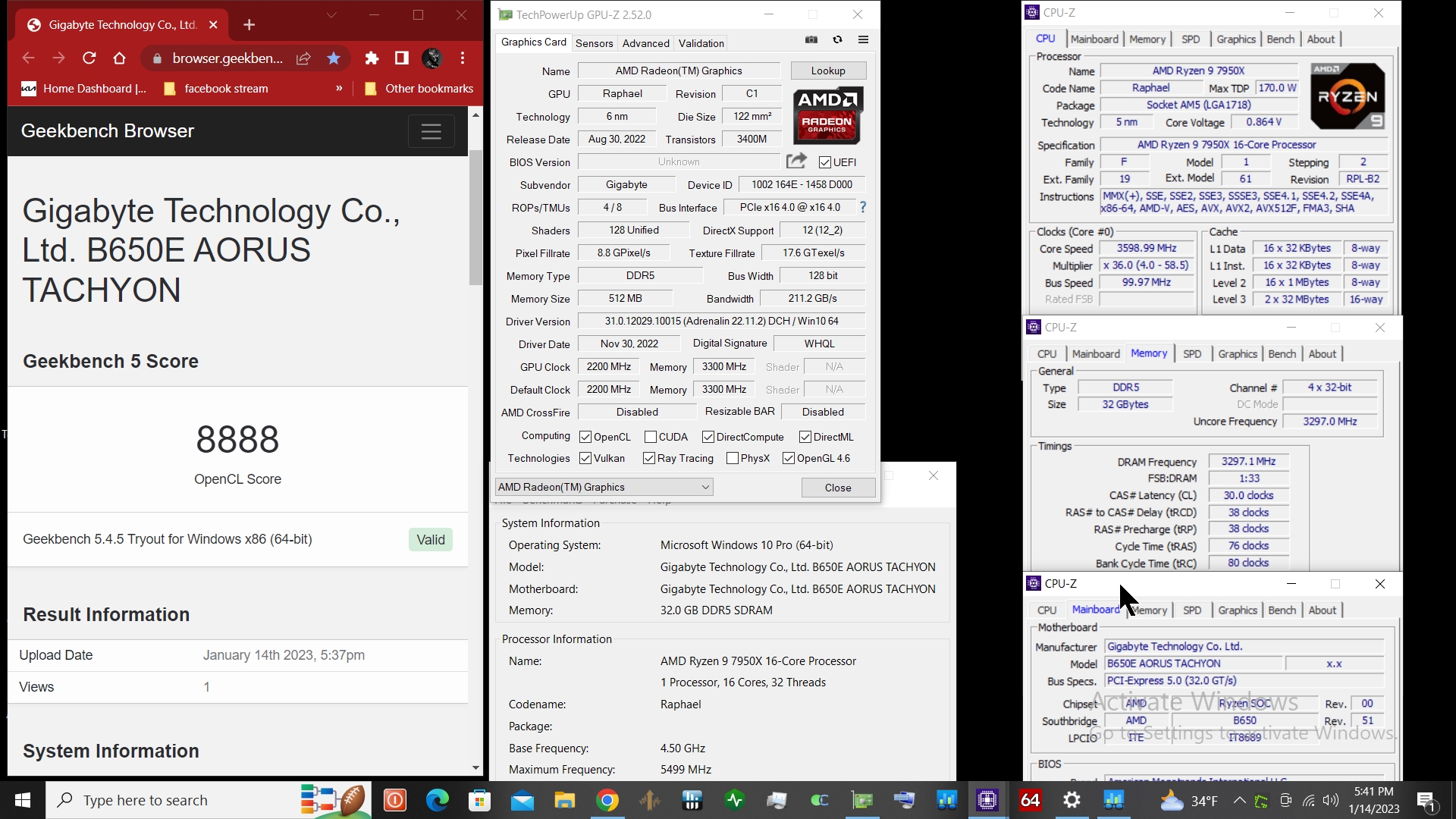Screen dimensions: 1456x819
Task: Toggle the OpenGL 4.6 checkbox
Action: coord(789,458)
